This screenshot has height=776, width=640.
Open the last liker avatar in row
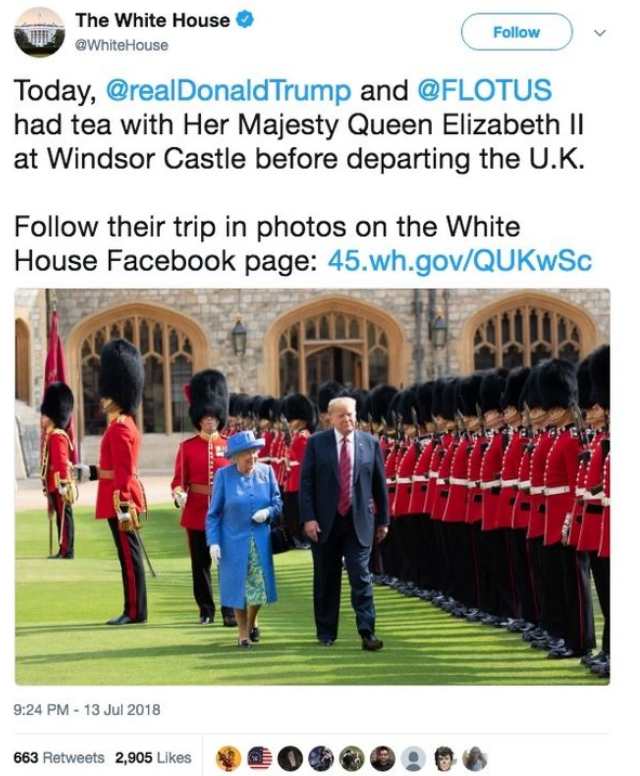click(475, 758)
